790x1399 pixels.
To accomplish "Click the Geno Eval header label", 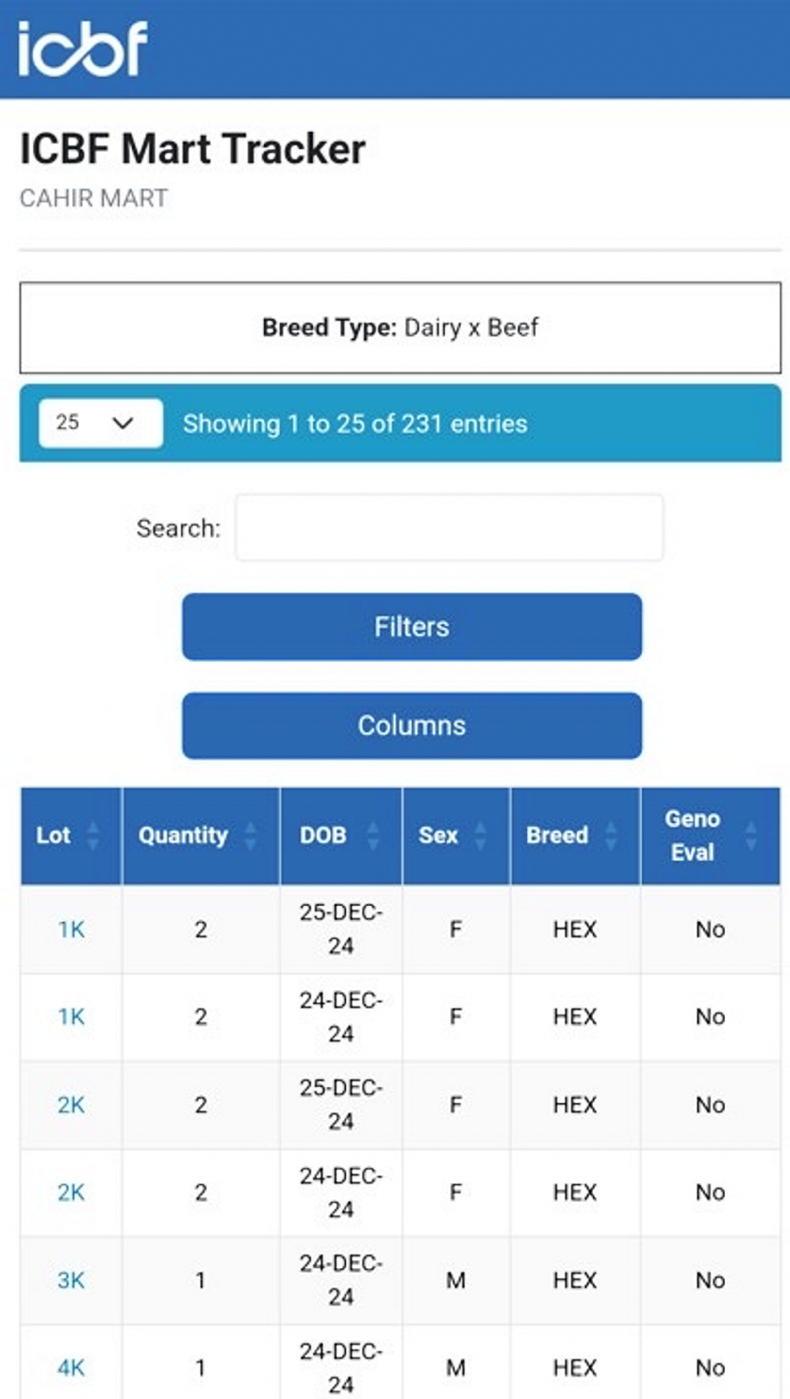I will pos(692,836).
